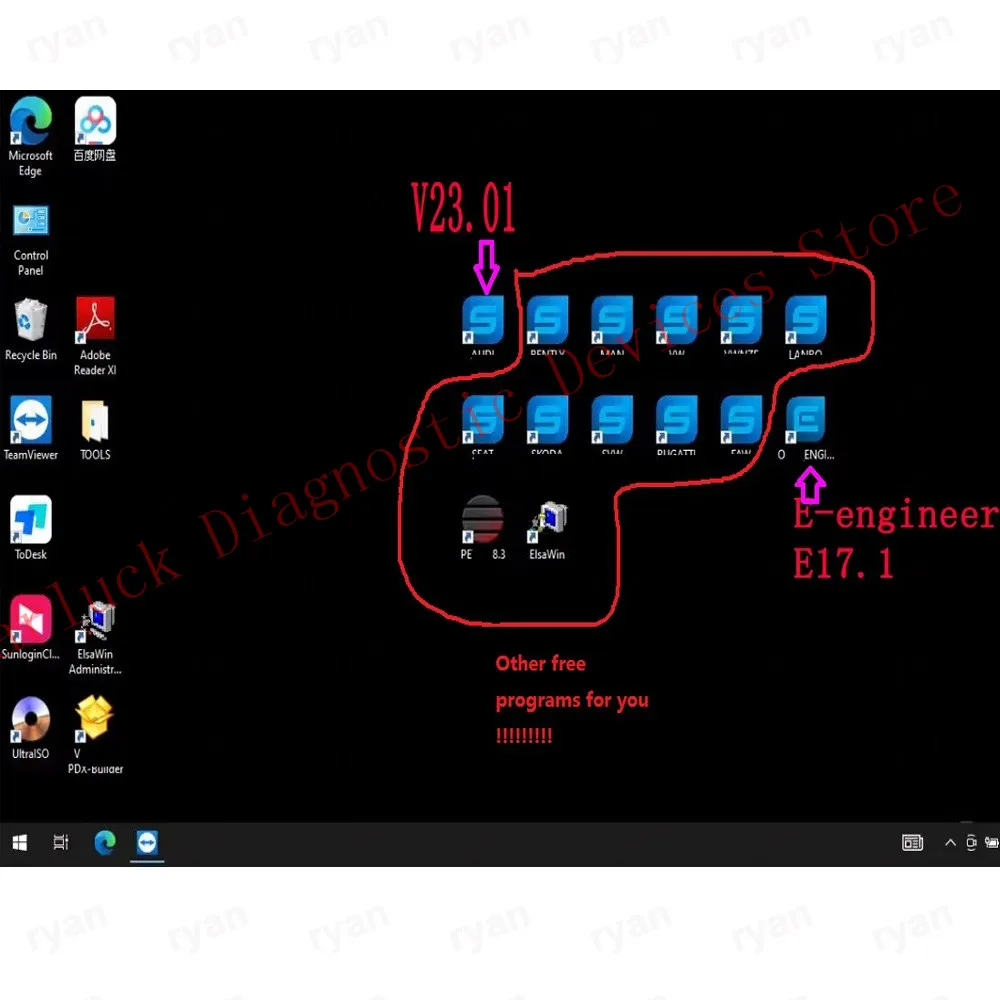Open the ElsaWin Administration shortcut
Screen dimensions: 1000x1000
pos(95,638)
